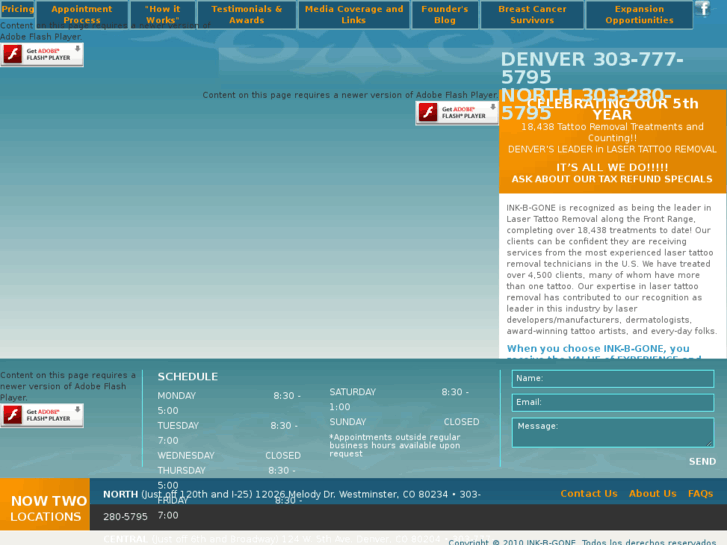This screenshot has width=727, height=545.
Task: Open Testimonials & Awards menu item
Action: pos(247,14)
